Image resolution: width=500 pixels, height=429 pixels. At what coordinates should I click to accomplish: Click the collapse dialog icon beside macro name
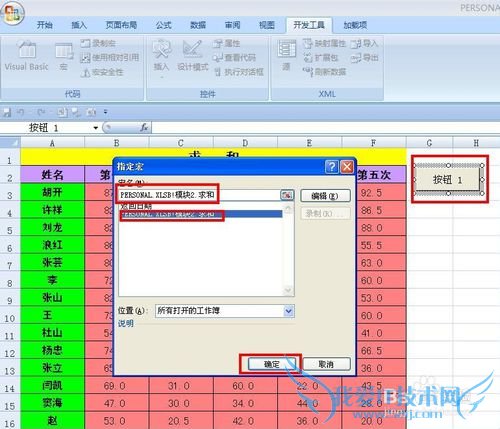coord(287,195)
